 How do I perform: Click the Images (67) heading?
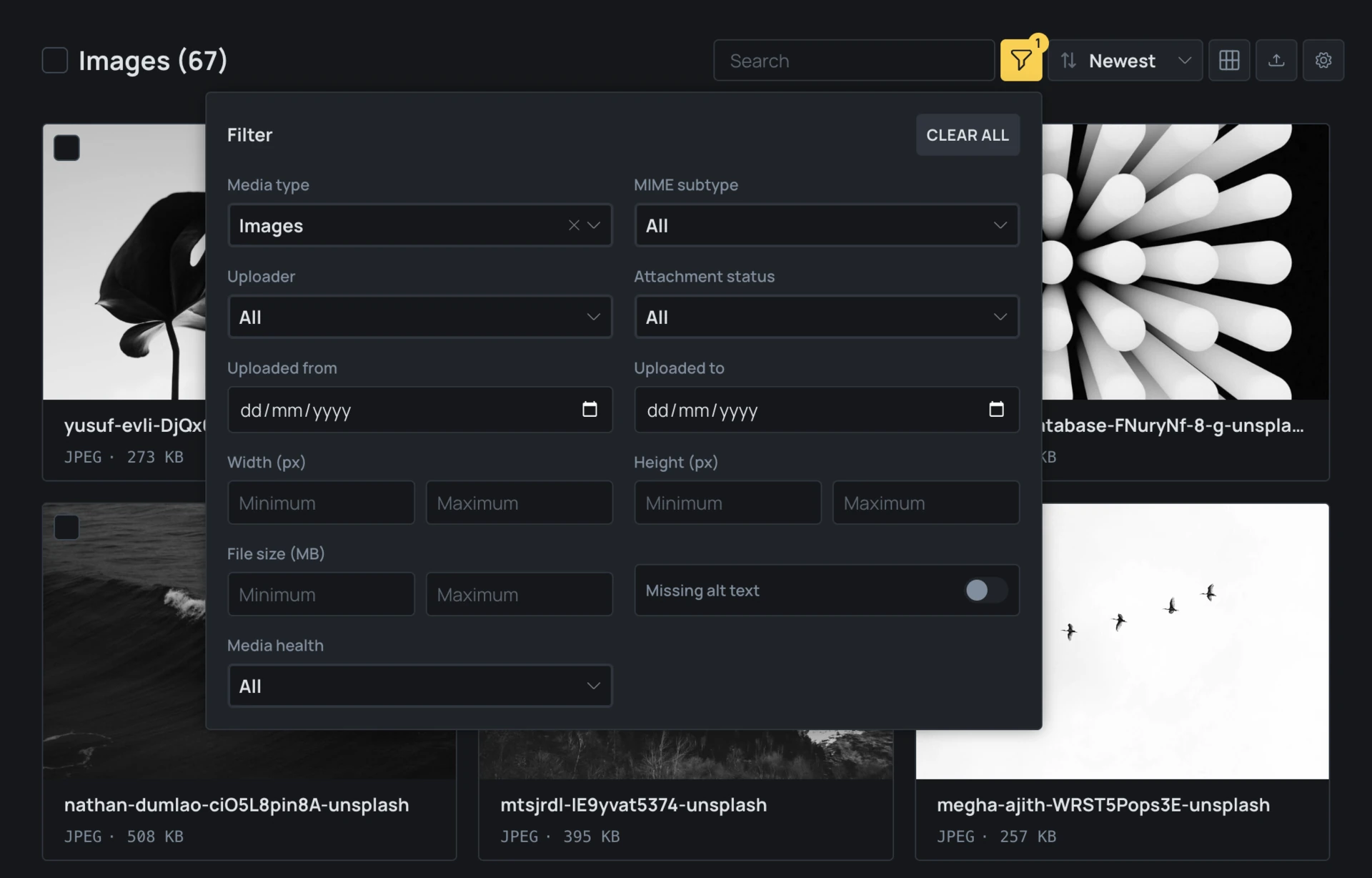click(x=153, y=61)
